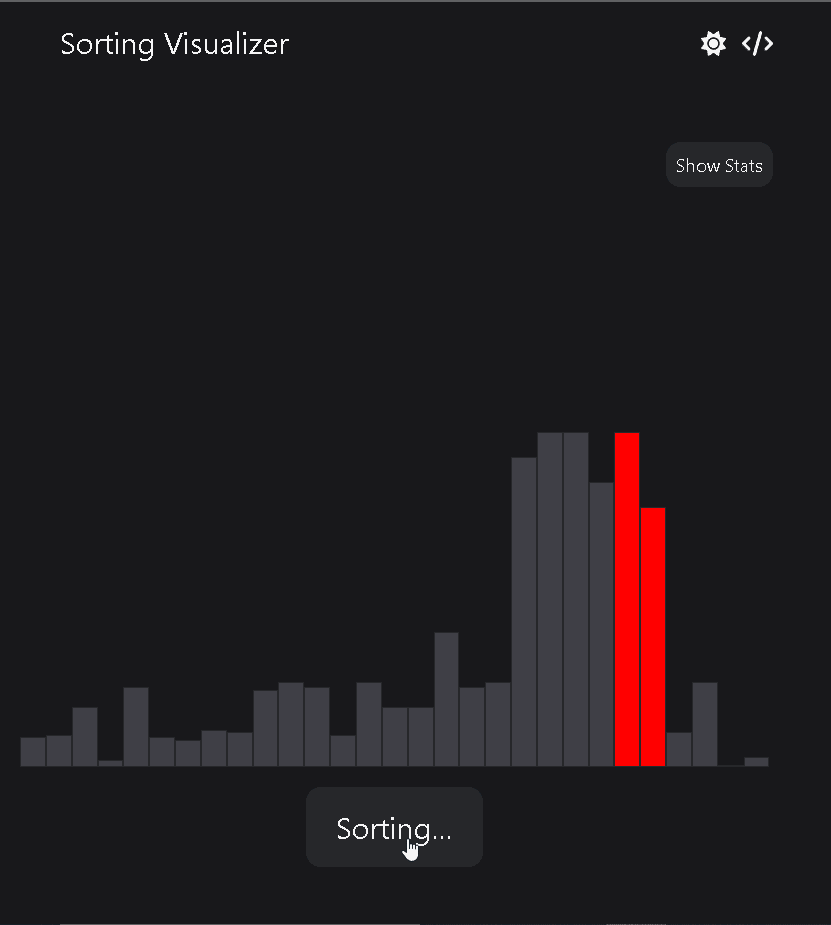Open the source code brackets icon
This screenshot has width=831, height=925.
coord(757,44)
